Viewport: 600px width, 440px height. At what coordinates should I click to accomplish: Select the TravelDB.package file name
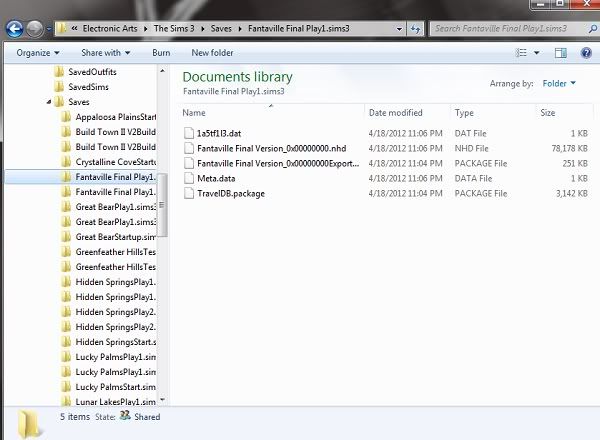tap(231, 194)
